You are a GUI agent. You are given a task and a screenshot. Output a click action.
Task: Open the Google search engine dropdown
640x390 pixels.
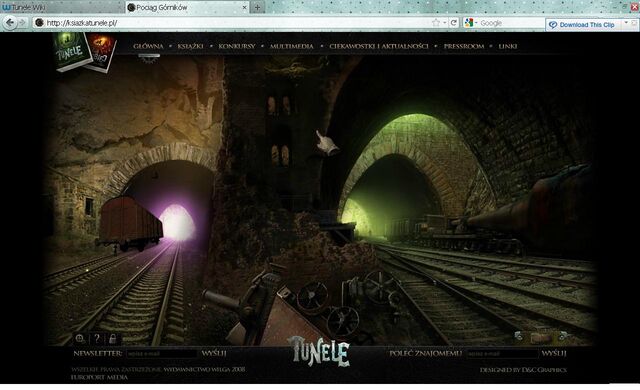click(x=471, y=23)
